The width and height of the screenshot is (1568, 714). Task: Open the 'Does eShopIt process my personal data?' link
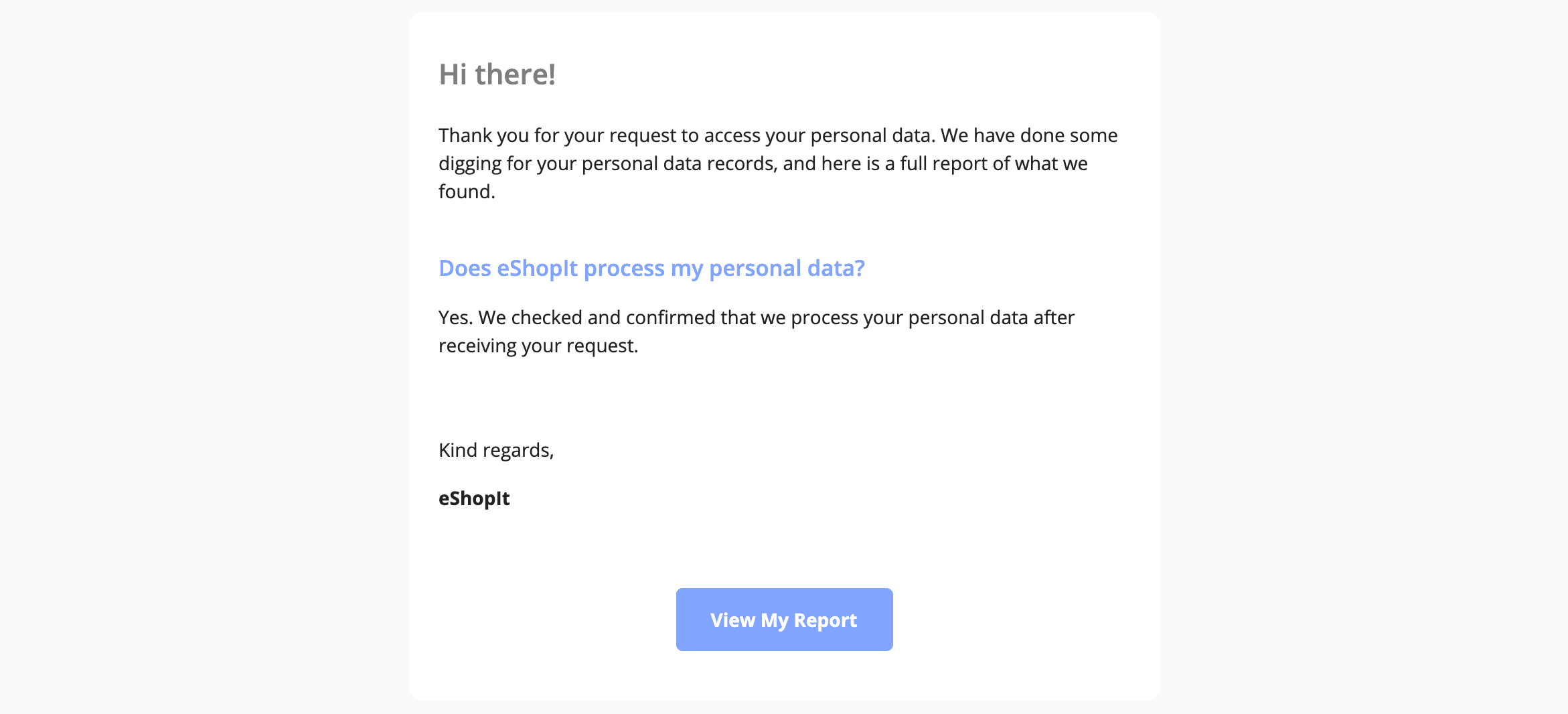pos(651,268)
